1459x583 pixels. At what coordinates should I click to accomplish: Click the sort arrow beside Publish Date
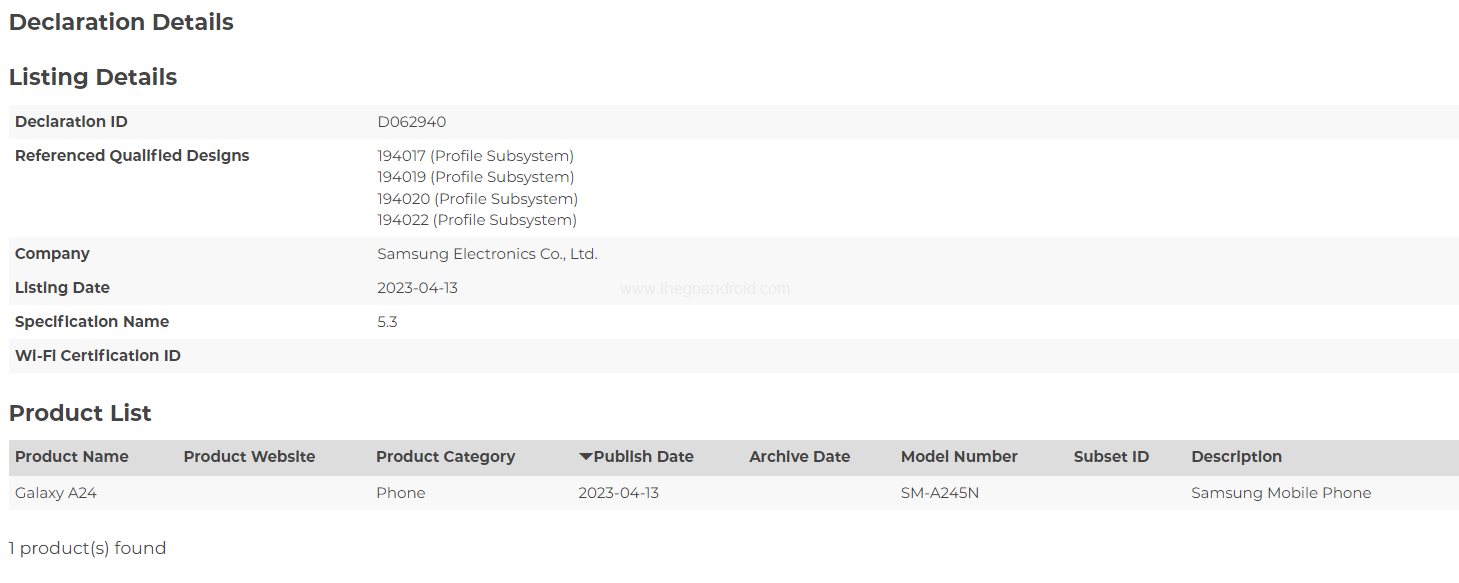(585, 457)
